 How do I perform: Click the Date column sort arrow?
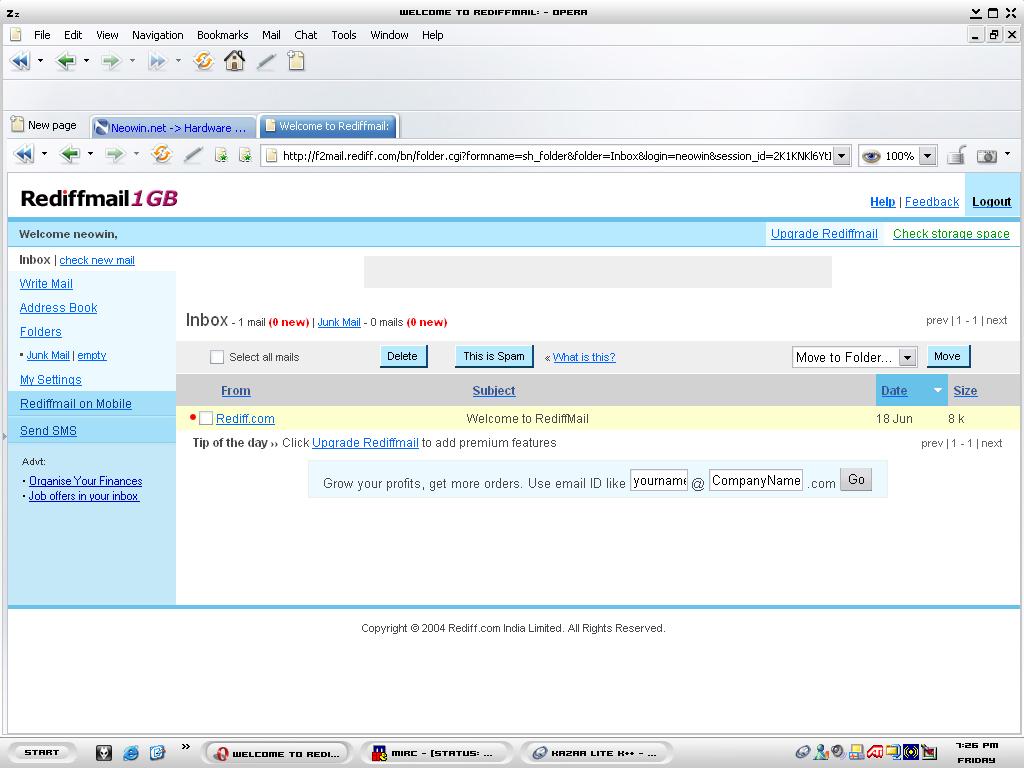click(x=937, y=391)
